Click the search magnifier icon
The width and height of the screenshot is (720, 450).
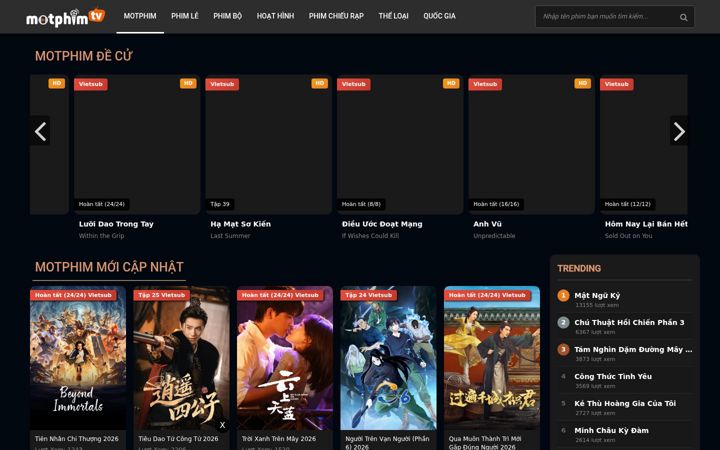coord(683,17)
